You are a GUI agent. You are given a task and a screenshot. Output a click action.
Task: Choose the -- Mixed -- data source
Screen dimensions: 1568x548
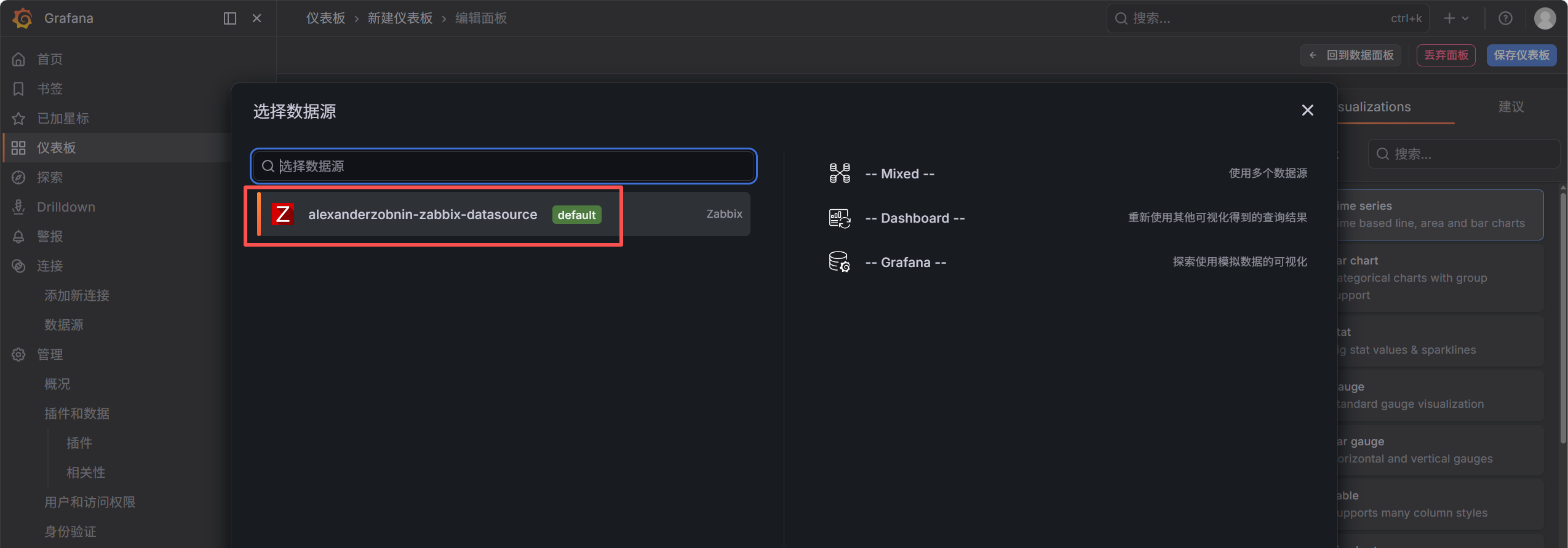(x=1067, y=173)
